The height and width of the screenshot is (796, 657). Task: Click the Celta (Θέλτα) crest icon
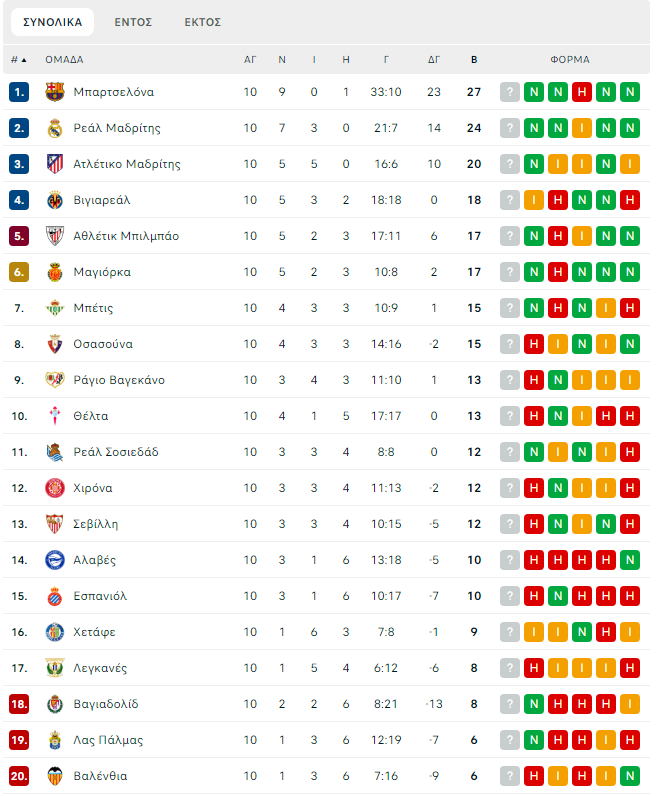55,416
